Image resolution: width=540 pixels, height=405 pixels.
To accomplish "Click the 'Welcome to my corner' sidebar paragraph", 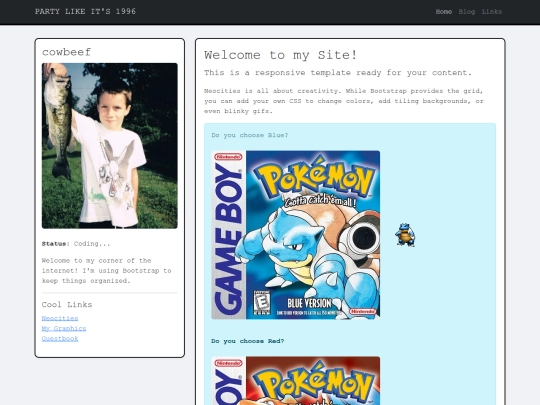I will point(107,271).
